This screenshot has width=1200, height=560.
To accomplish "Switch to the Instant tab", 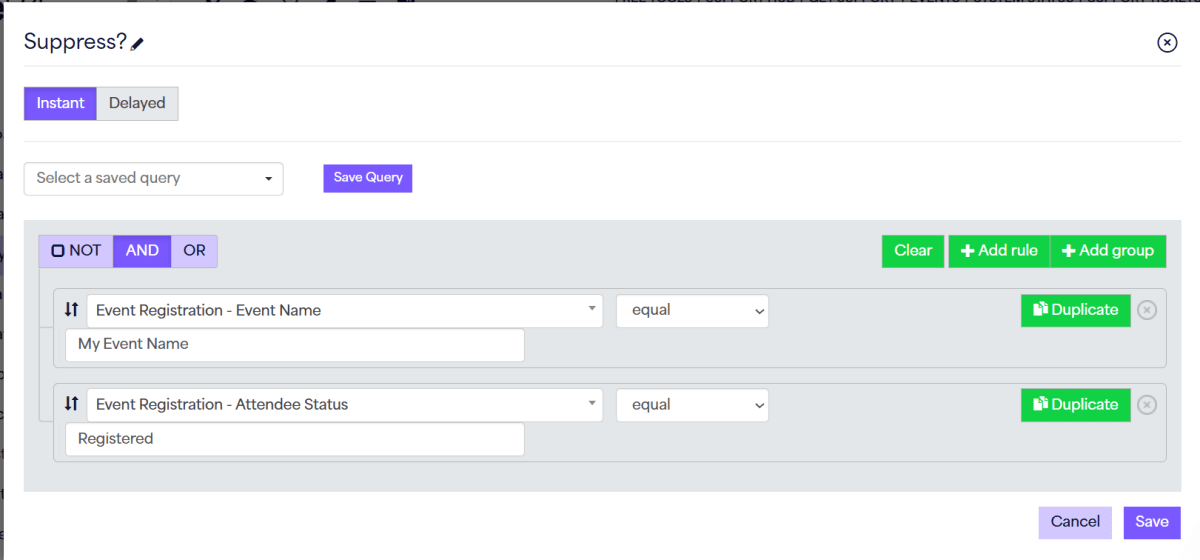I will [x=60, y=103].
